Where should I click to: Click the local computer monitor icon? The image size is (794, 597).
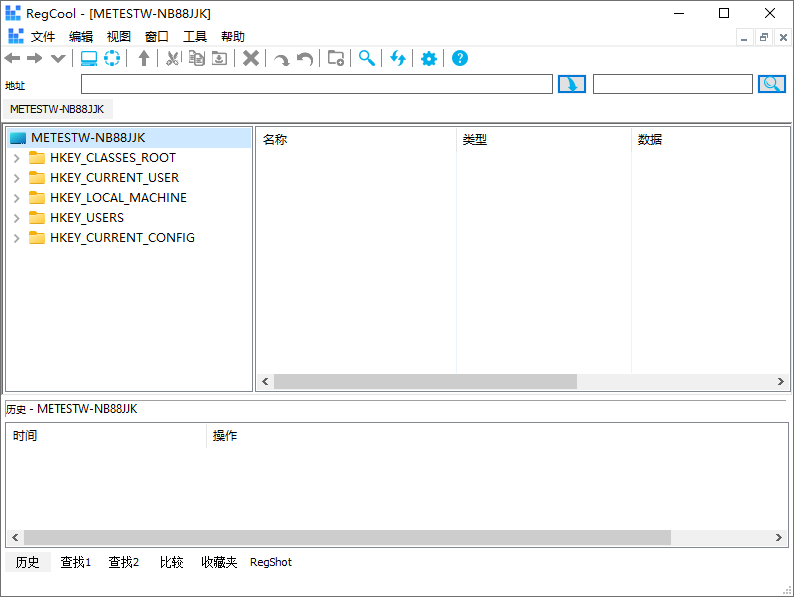tap(89, 59)
